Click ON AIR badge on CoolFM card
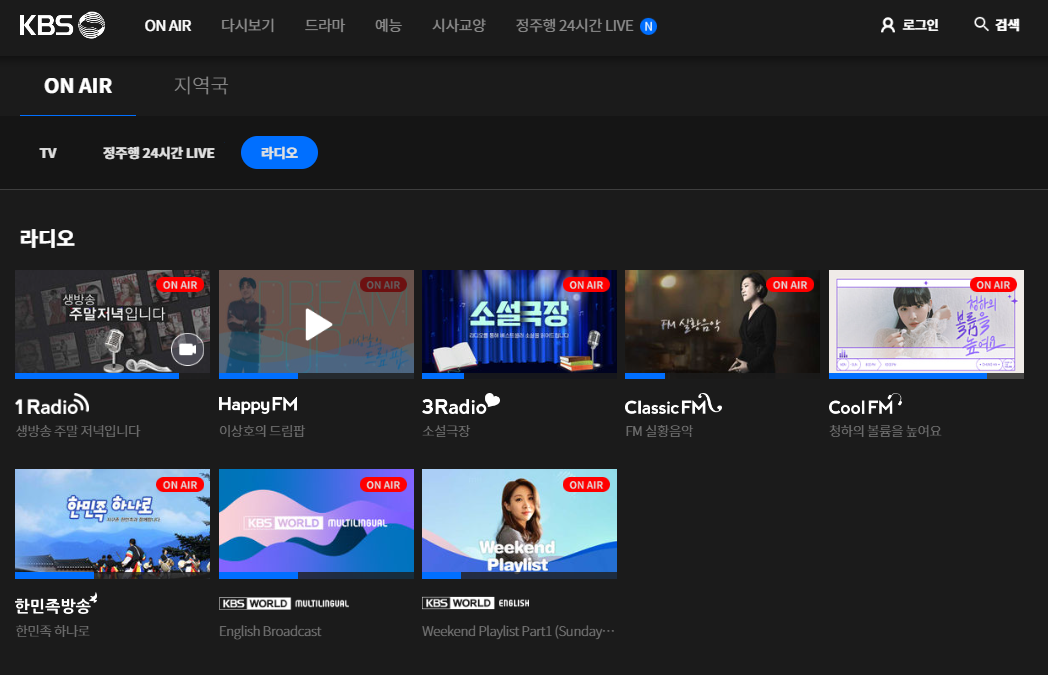The height and width of the screenshot is (675, 1048). click(x=993, y=285)
